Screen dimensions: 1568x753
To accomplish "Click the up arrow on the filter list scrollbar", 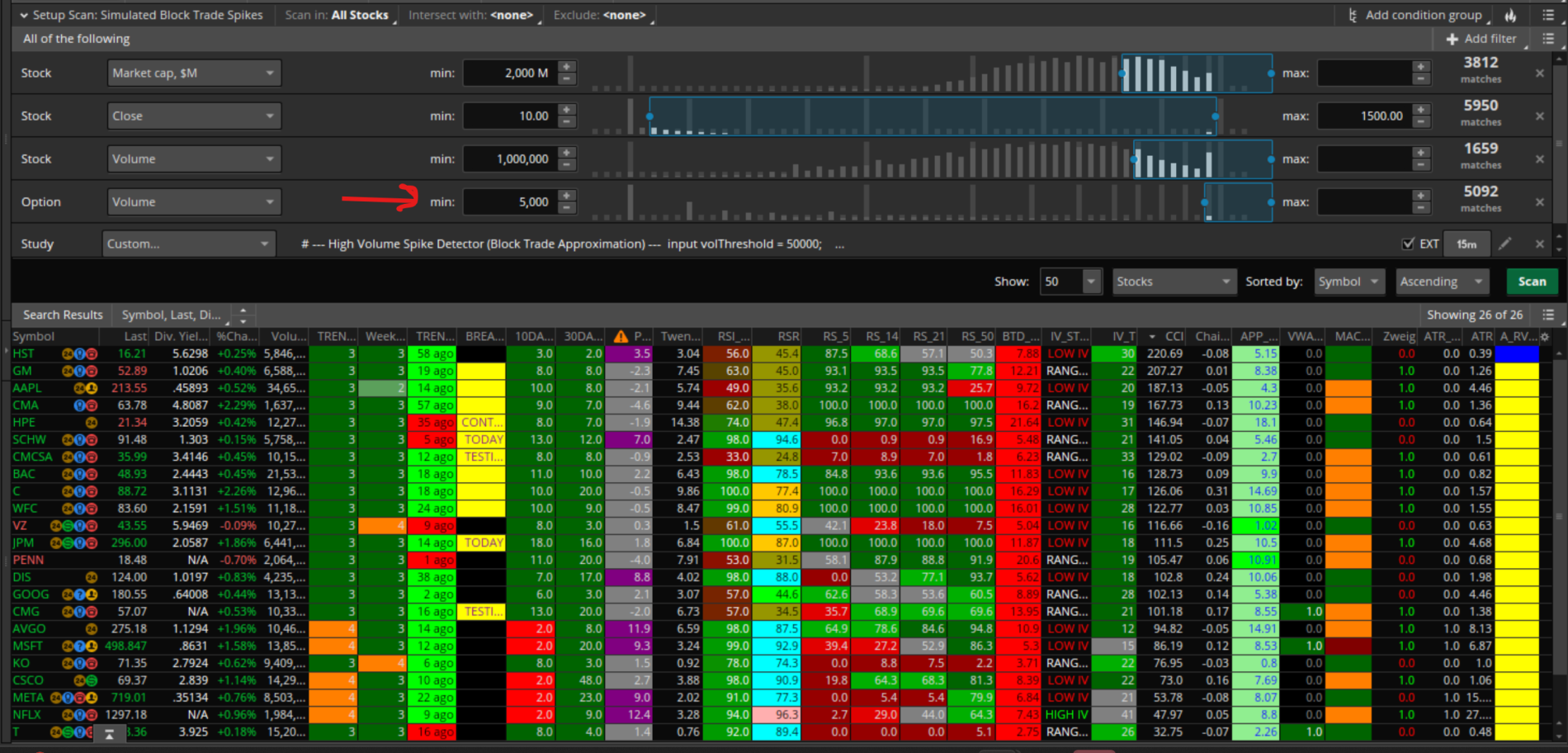I will coord(1560,60).
